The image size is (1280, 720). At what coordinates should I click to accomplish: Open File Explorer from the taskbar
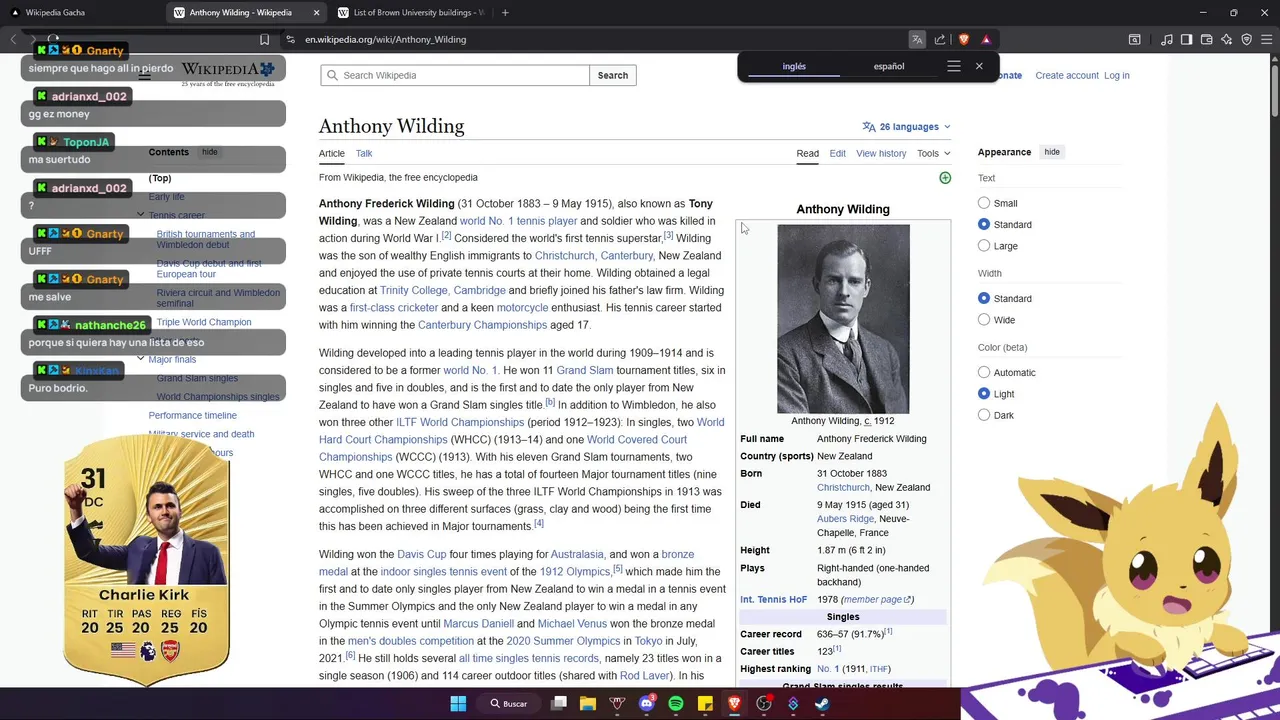click(588, 704)
